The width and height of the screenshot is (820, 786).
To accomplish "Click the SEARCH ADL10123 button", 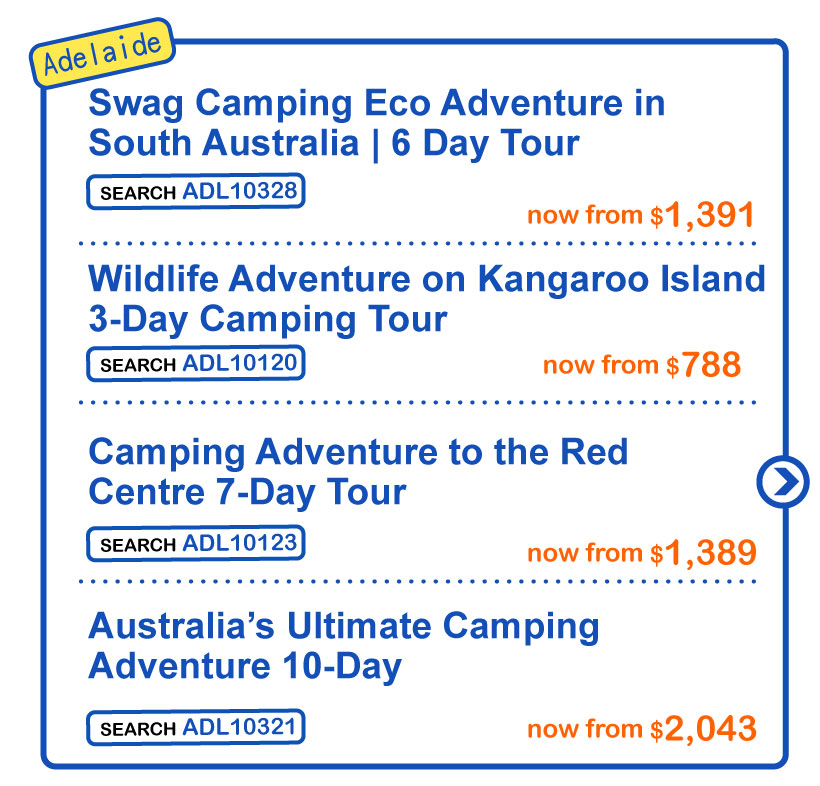I will pyautogui.click(x=196, y=544).
